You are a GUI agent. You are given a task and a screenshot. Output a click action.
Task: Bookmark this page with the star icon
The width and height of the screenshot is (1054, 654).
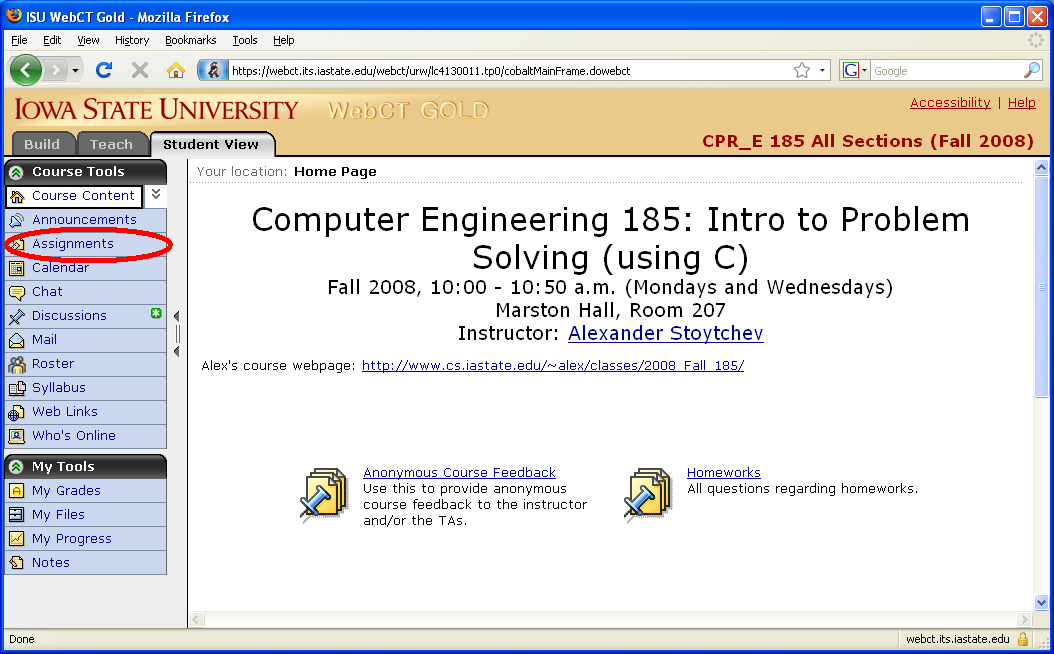(801, 70)
